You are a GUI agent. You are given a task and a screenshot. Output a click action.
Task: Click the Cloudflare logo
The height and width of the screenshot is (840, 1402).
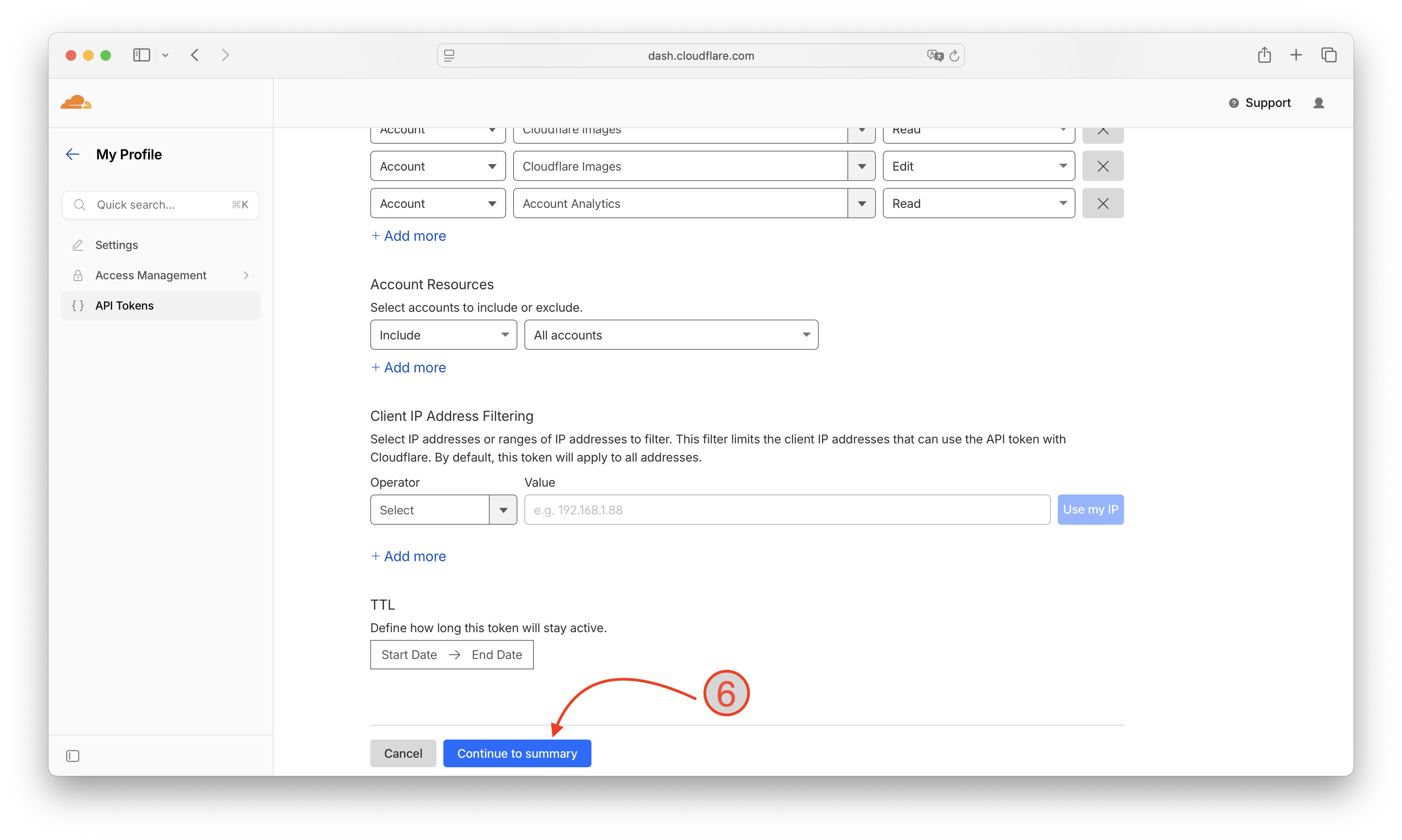pyautogui.click(x=76, y=103)
